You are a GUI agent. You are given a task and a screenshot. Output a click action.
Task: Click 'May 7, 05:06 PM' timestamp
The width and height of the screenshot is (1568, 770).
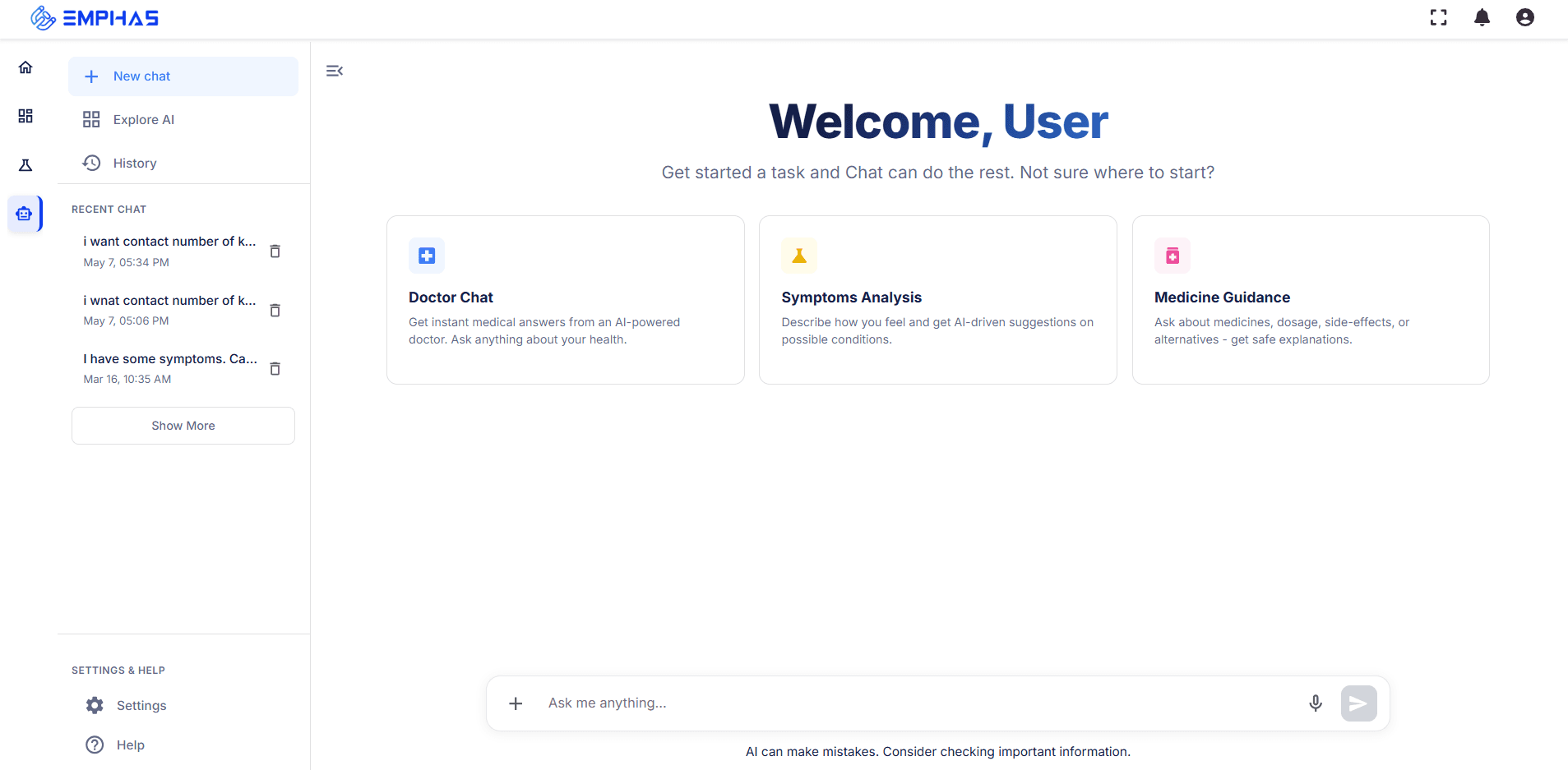[x=126, y=321]
